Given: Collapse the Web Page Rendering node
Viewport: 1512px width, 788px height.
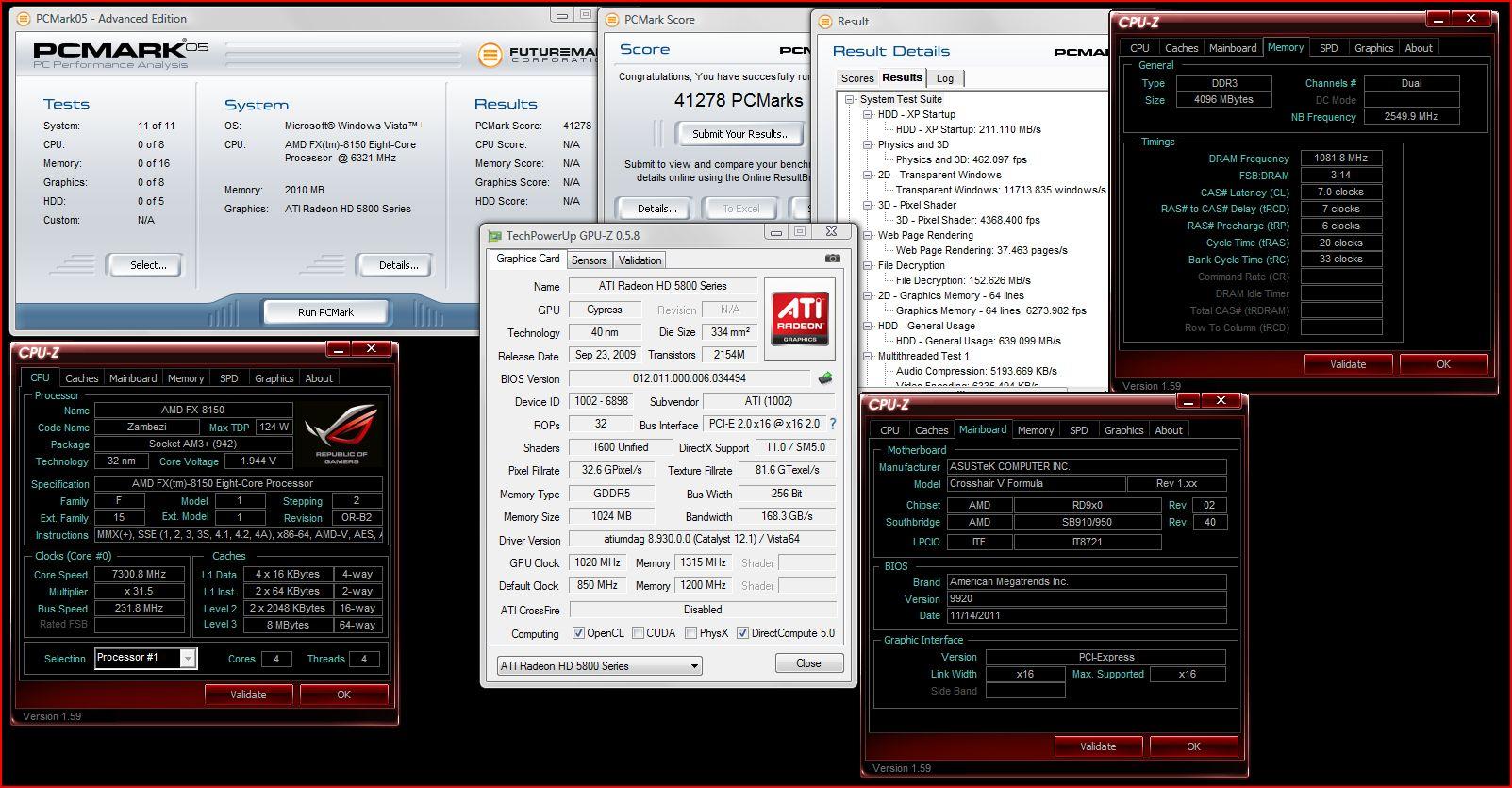Looking at the screenshot, I should [x=867, y=235].
